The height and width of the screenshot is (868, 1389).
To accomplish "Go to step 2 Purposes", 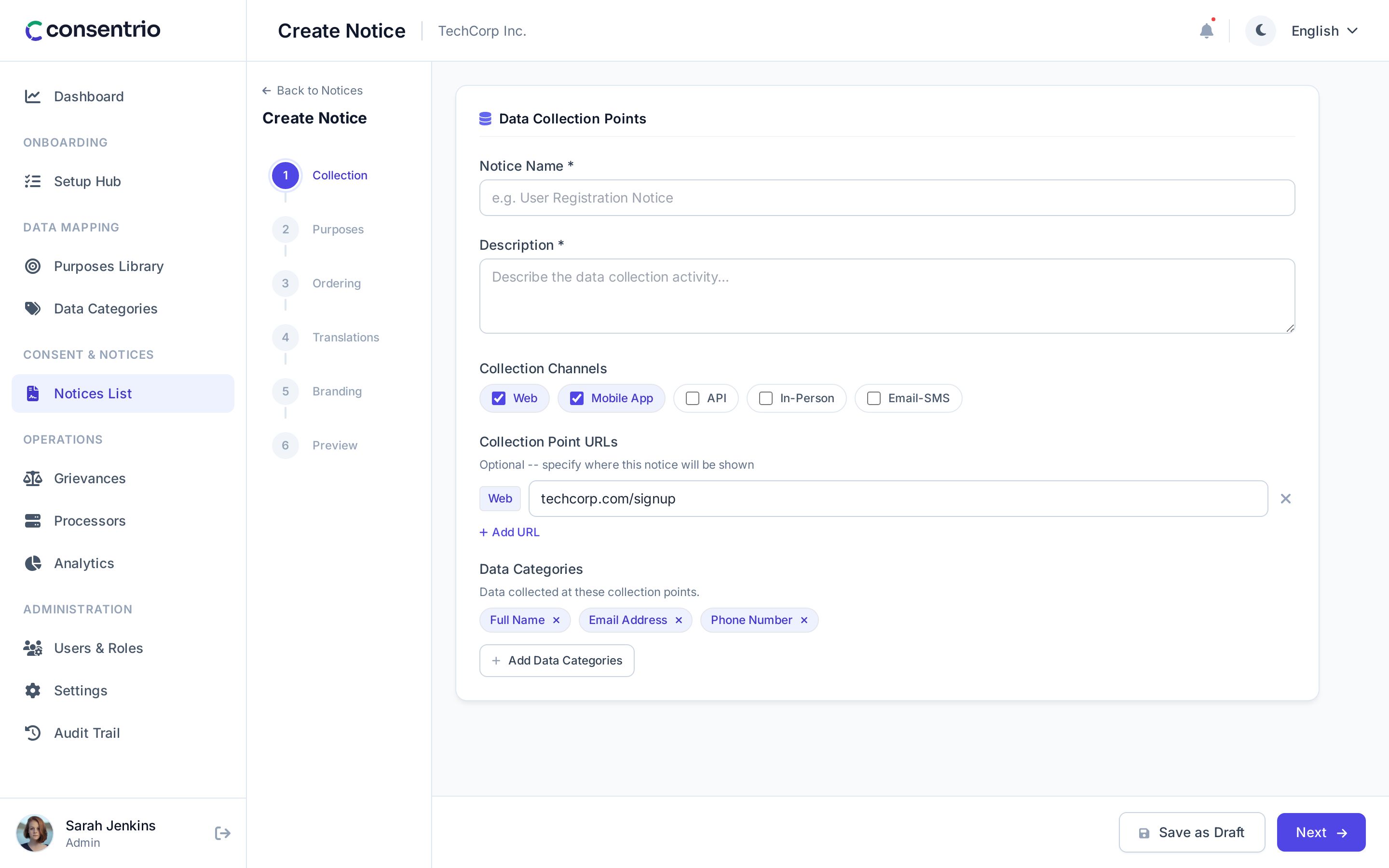I will click(x=318, y=229).
